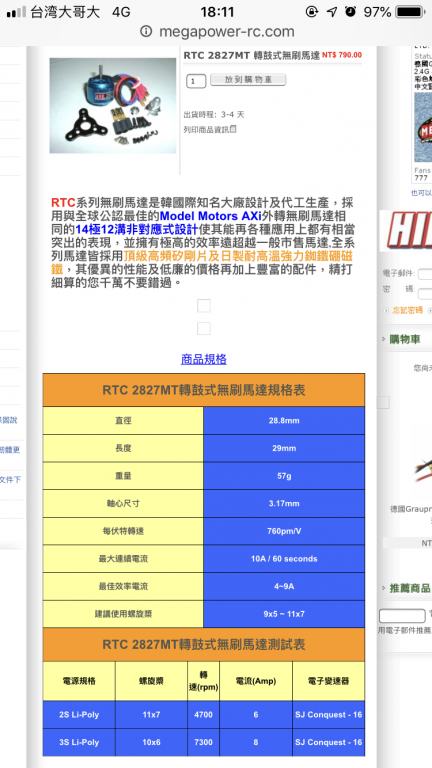
Task: Click the 11x7 propeller cell
Action: click(151, 715)
